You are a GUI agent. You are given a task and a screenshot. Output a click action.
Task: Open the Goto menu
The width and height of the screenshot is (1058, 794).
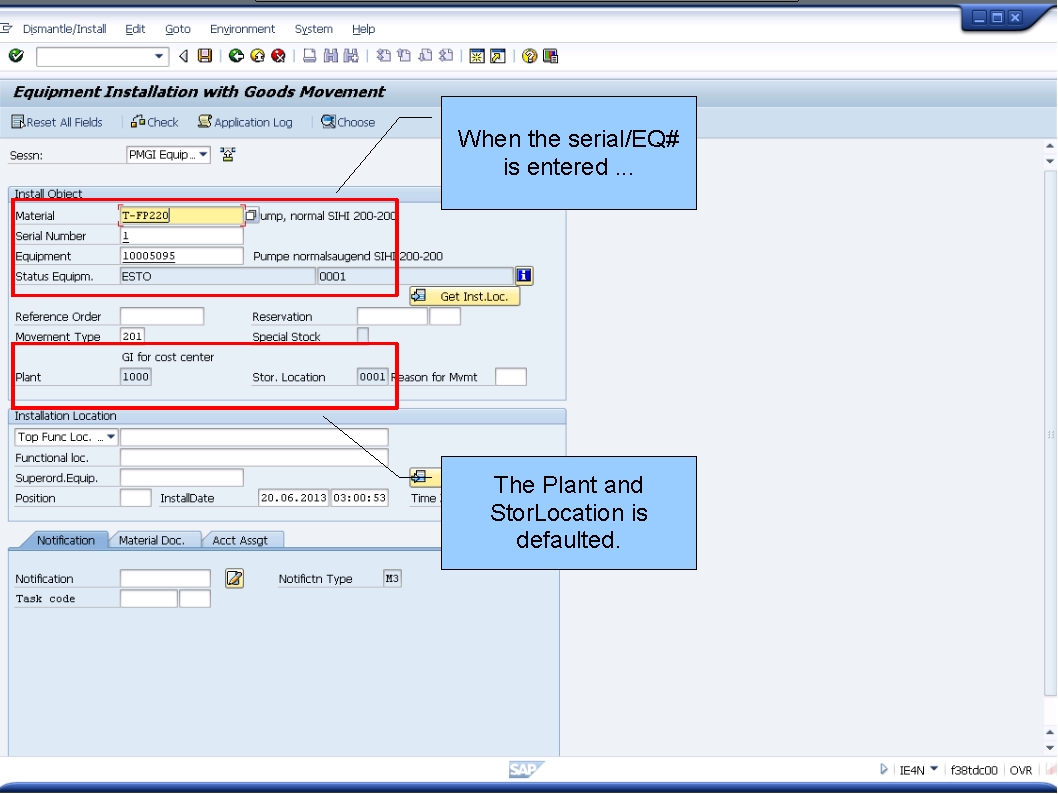click(x=177, y=28)
